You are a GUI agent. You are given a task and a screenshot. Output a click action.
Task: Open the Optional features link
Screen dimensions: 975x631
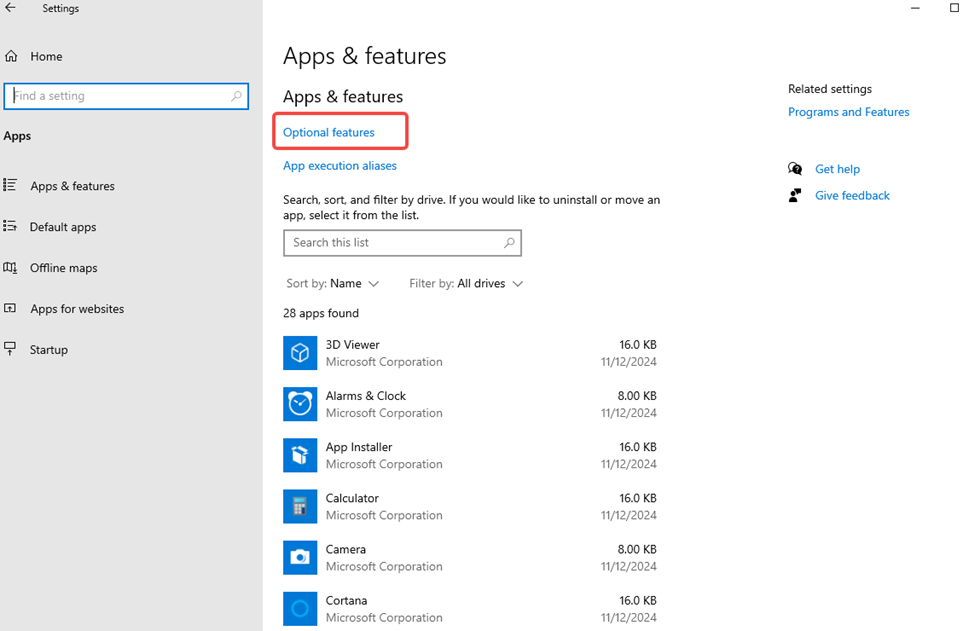pyautogui.click(x=329, y=132)
